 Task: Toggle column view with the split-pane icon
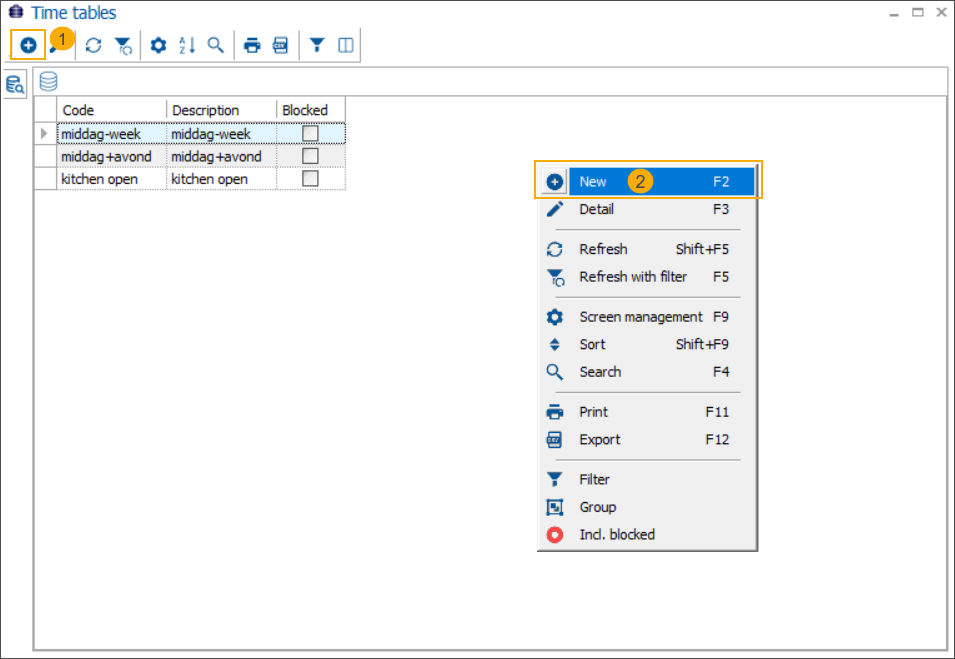(x=345, y=45)
